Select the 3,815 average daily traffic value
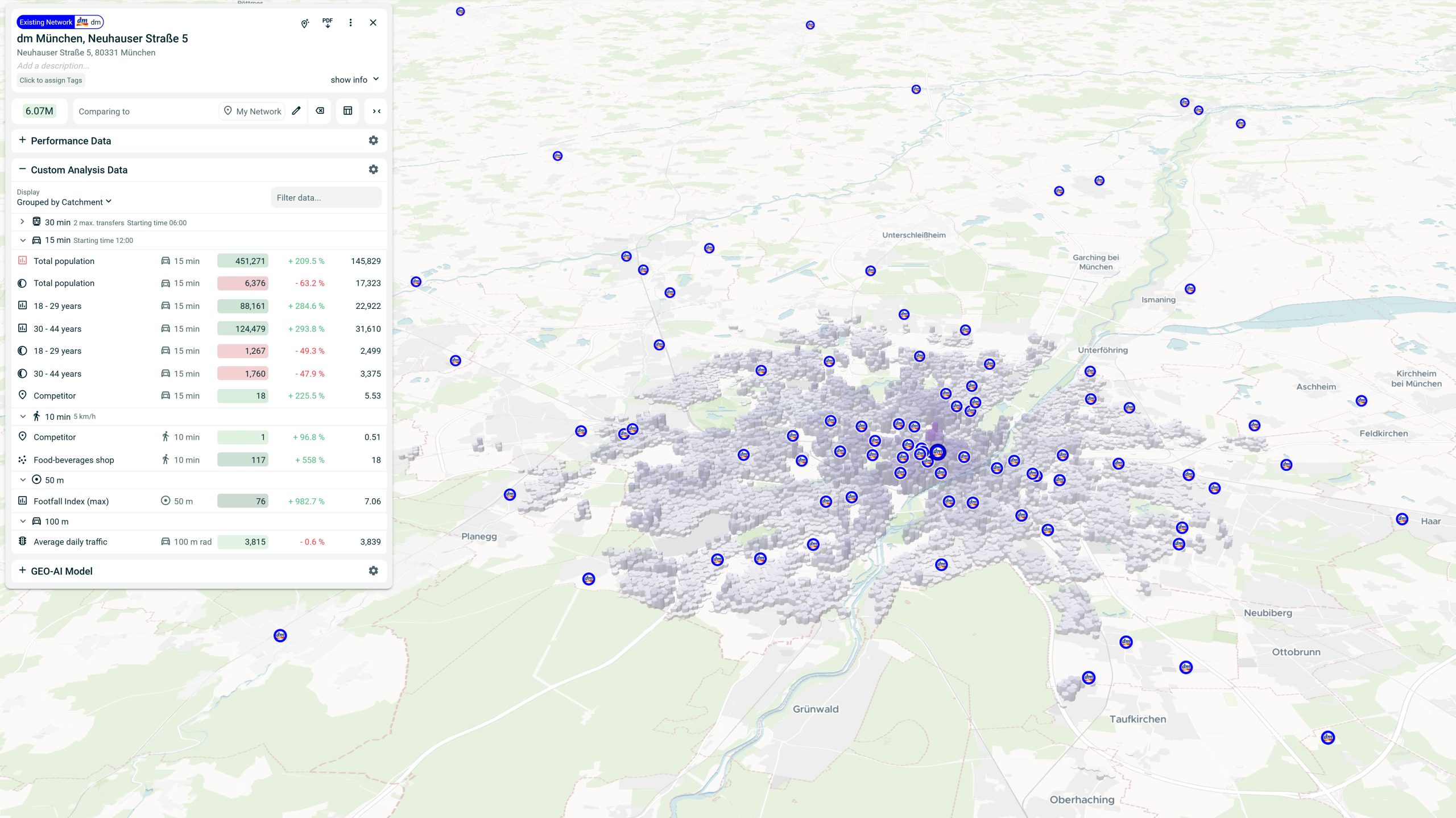1456x818 pixels. coord(243,542)
